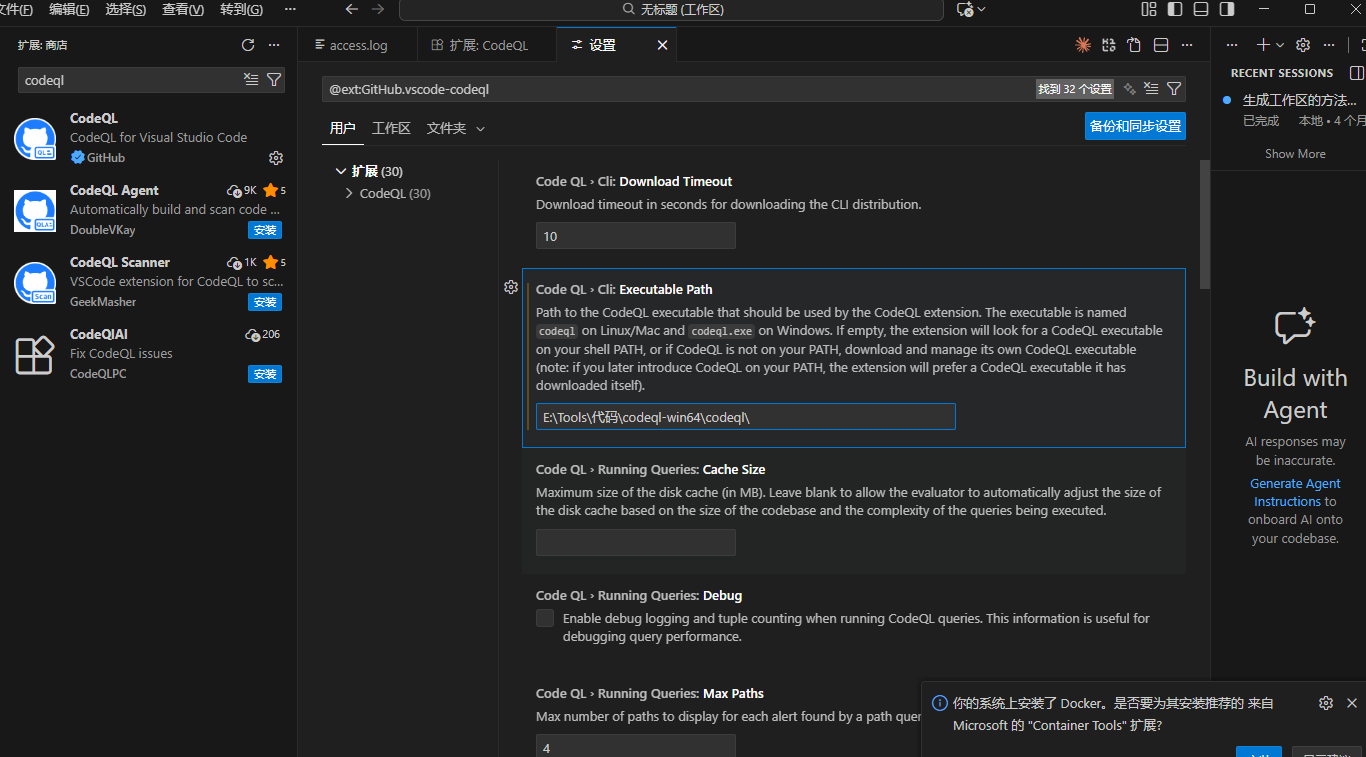Click the settings editor vertical scrollbar

click(1204, 225)
